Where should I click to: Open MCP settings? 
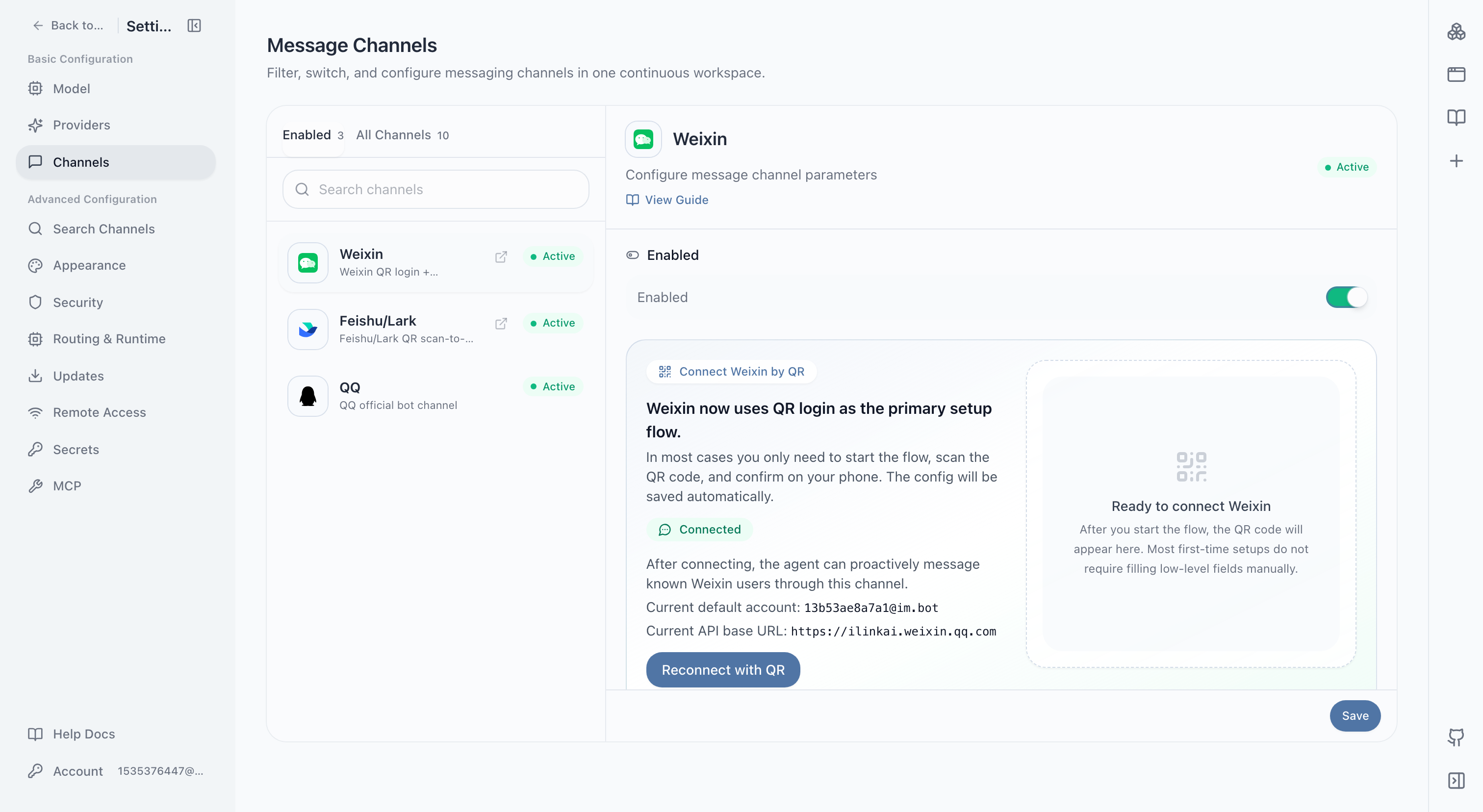click(x=115, y=486)
